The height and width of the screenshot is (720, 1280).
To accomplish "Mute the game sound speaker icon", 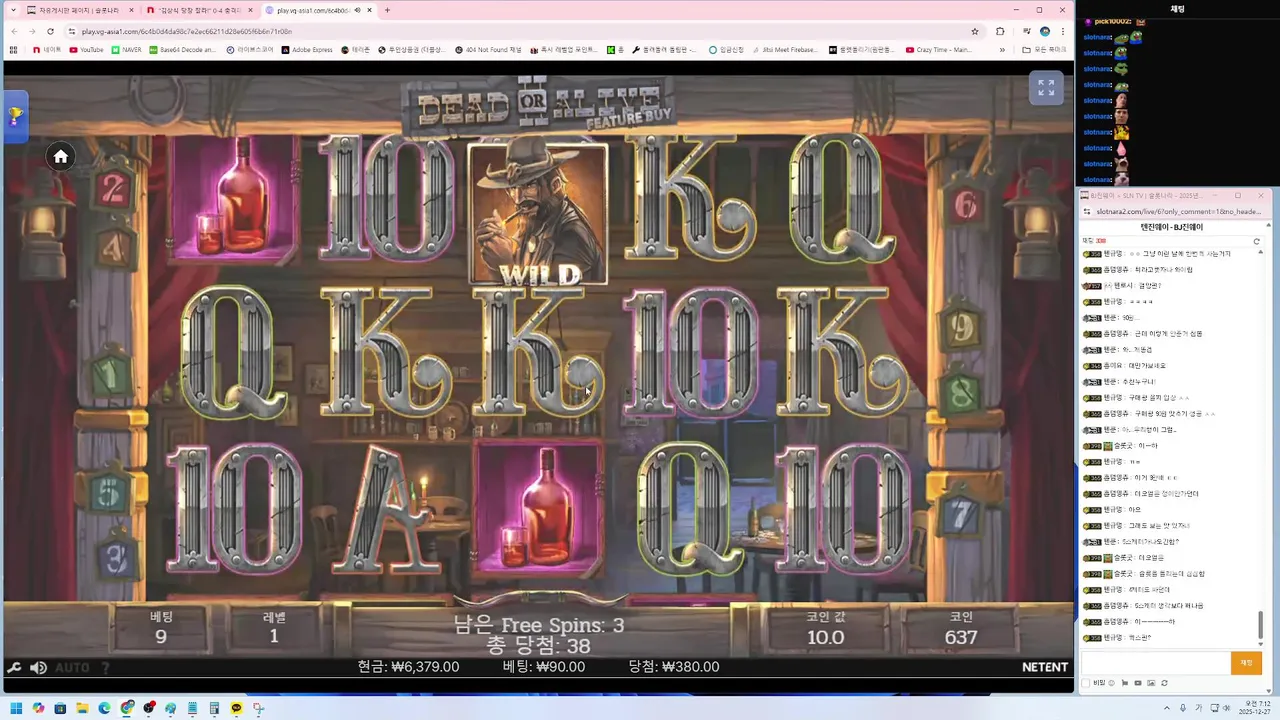I will (38, 667).
